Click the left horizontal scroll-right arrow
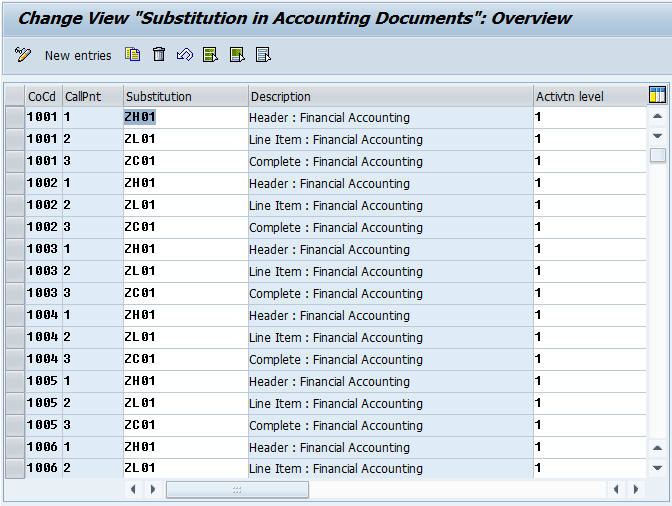Screen dimensions: 672x506 click(x=153, y=489)
